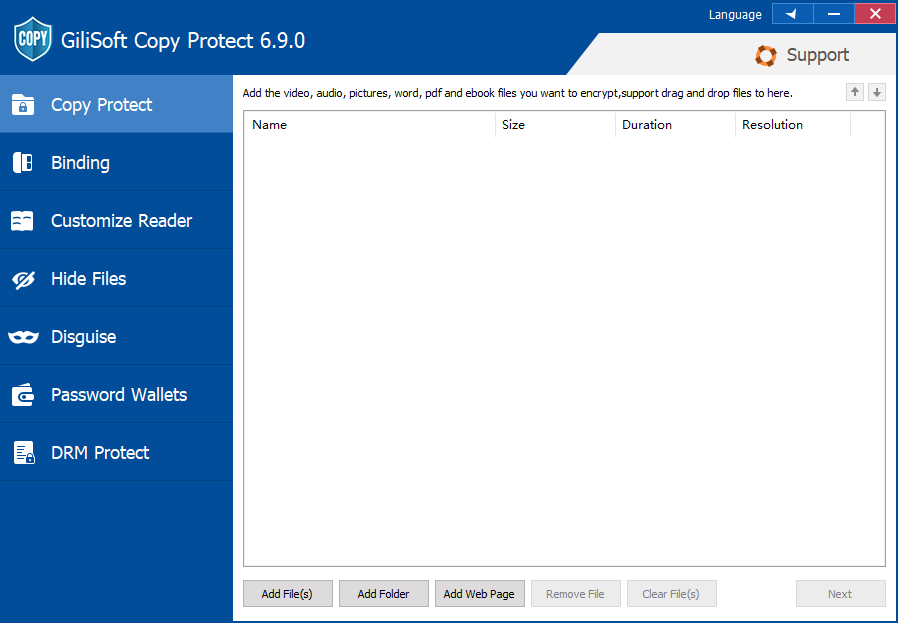
Task: Select the Disguise section
Action: (x=116, y=337)
